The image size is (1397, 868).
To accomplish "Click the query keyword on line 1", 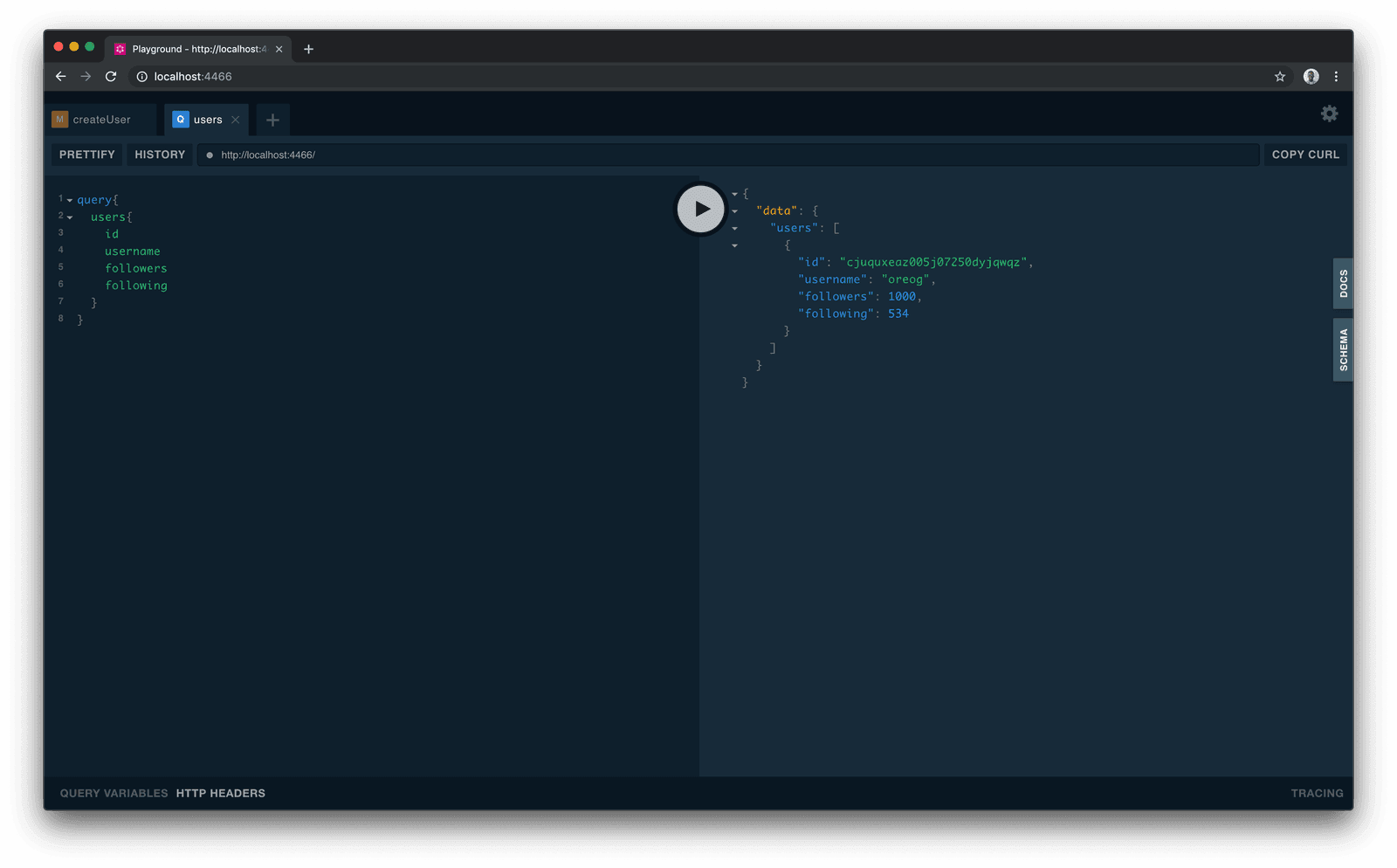I will tap(94, 200).
